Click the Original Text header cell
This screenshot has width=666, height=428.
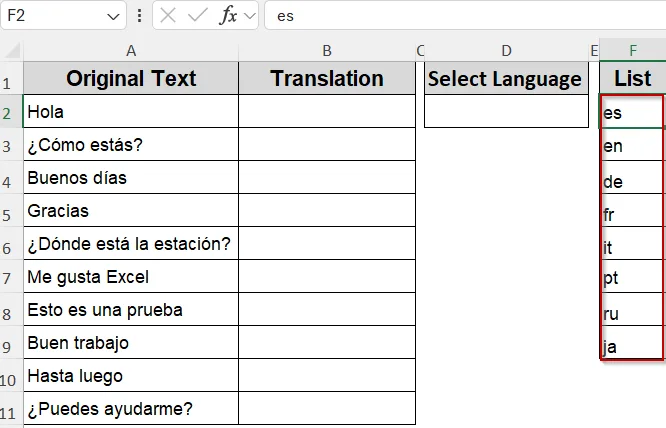pos(131,78)
